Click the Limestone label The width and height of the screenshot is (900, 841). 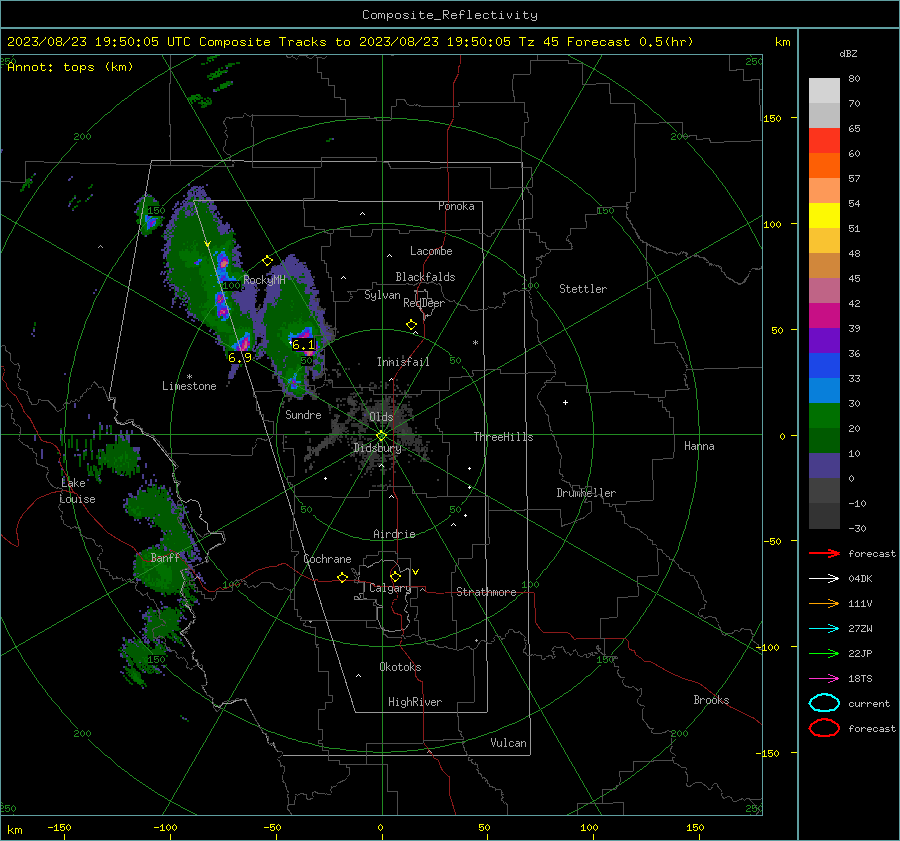(189, 386)
